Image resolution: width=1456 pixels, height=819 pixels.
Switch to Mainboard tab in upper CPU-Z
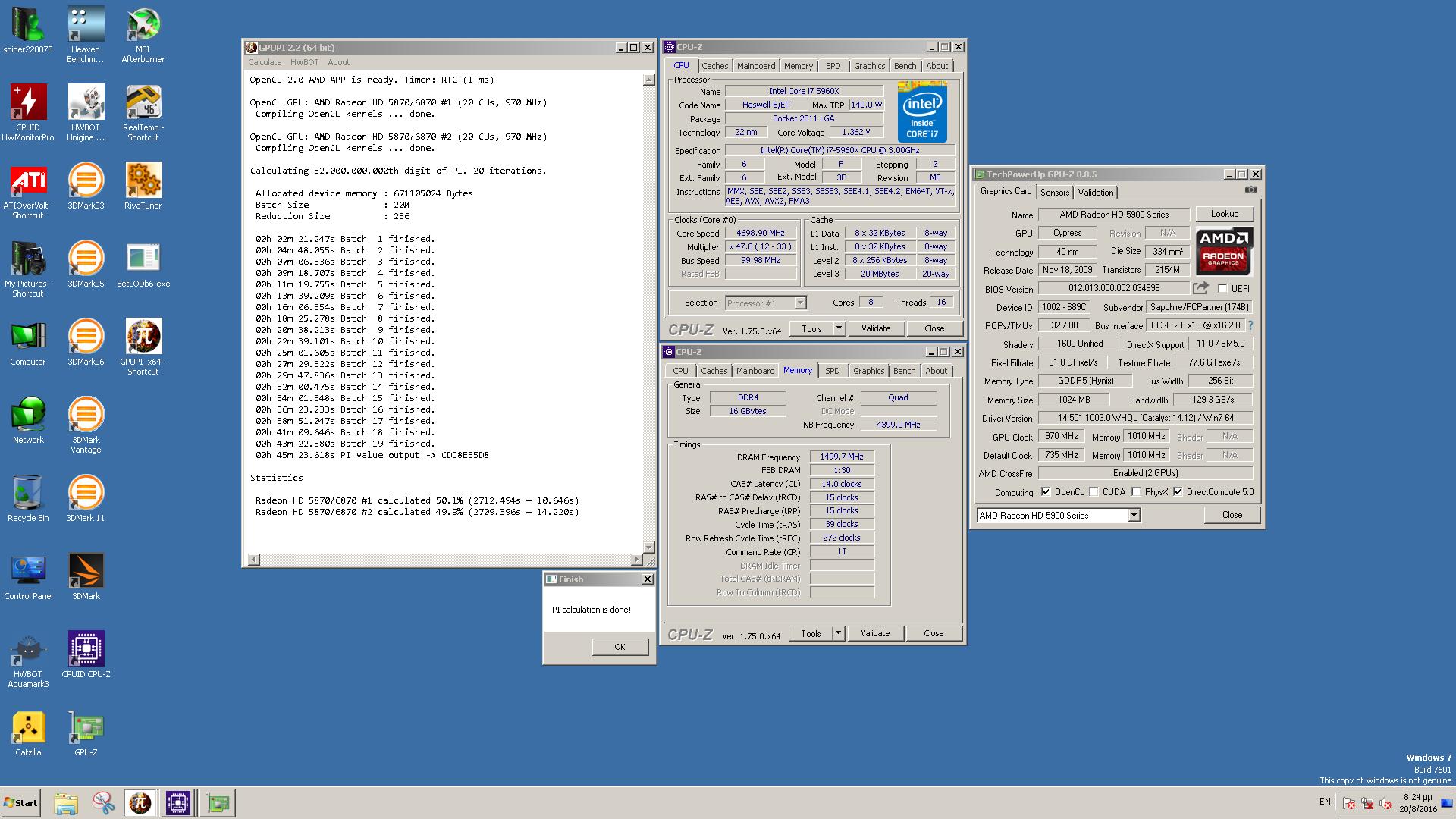tap(756, 66)
